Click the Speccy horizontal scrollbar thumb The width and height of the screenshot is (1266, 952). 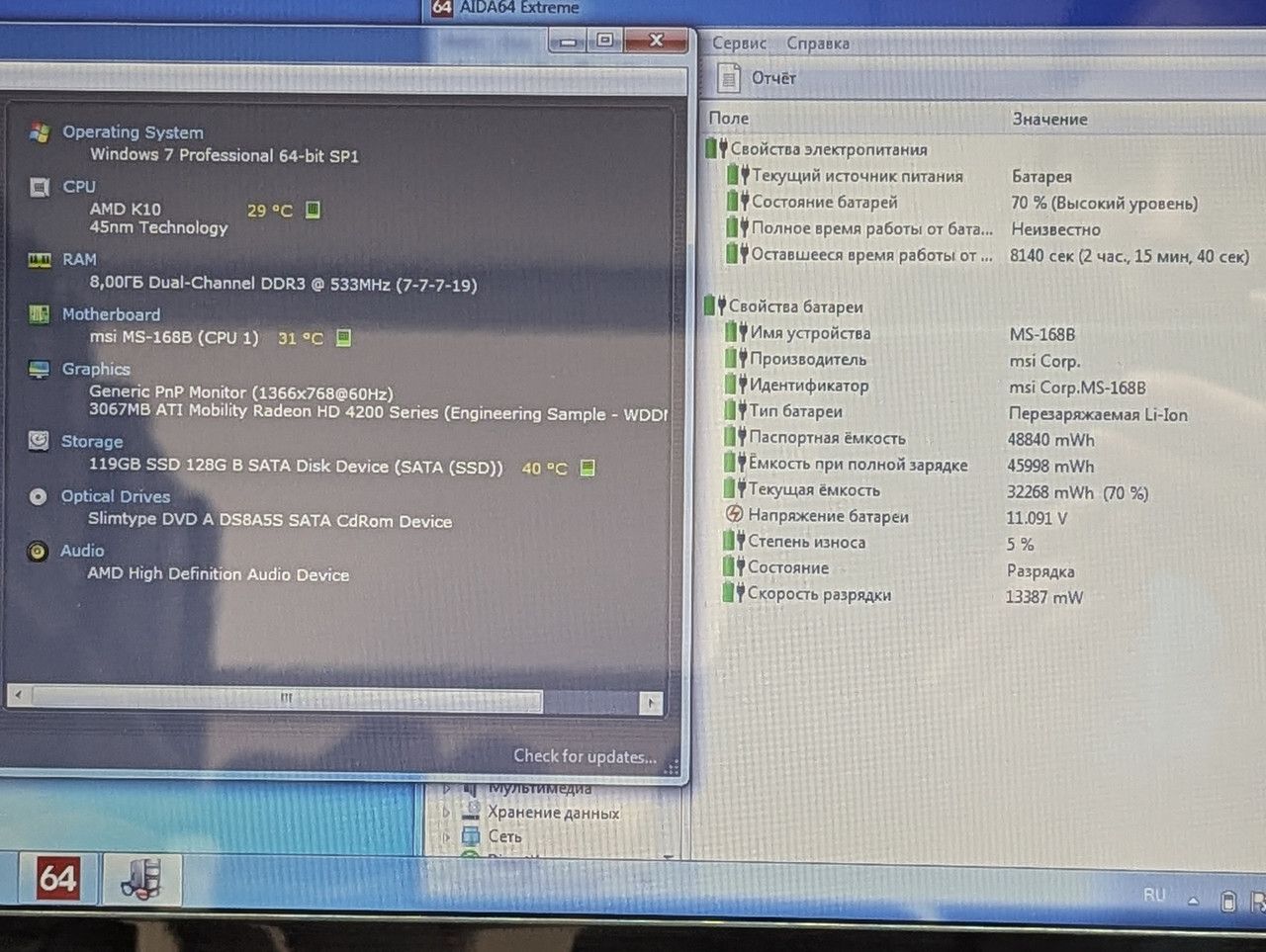pos(286,698)
